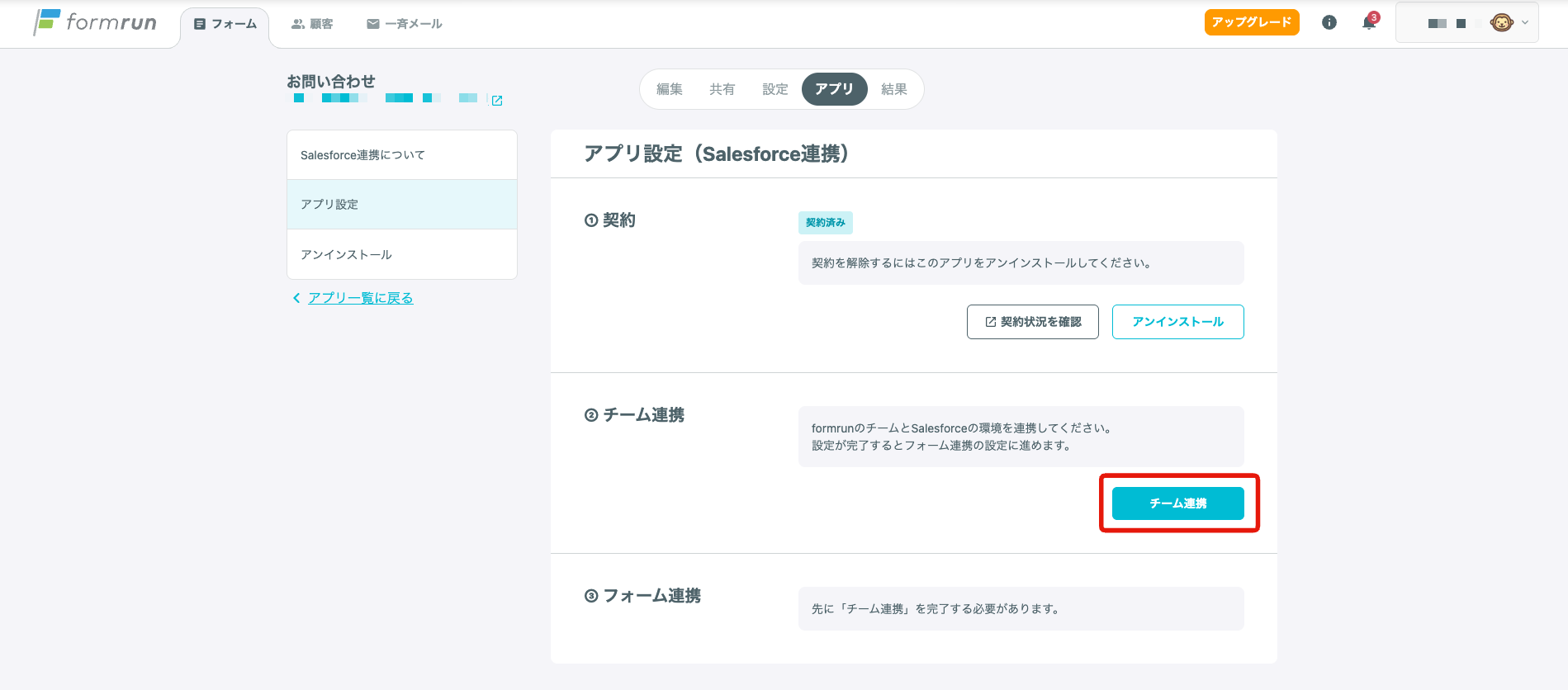The image size is (1568, 690).
Task: Click the 契約状況を確認 button
Action: click(1032, 322)
